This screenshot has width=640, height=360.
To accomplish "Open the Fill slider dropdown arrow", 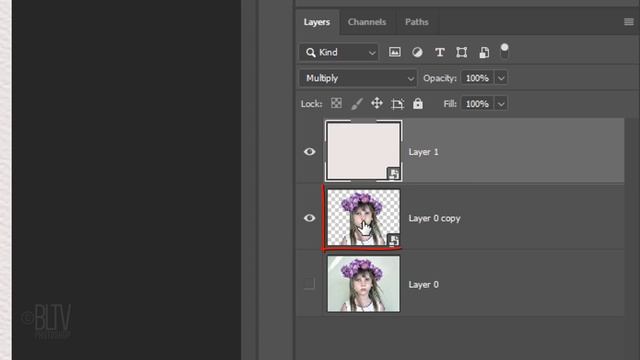I will tap(501, 104).
